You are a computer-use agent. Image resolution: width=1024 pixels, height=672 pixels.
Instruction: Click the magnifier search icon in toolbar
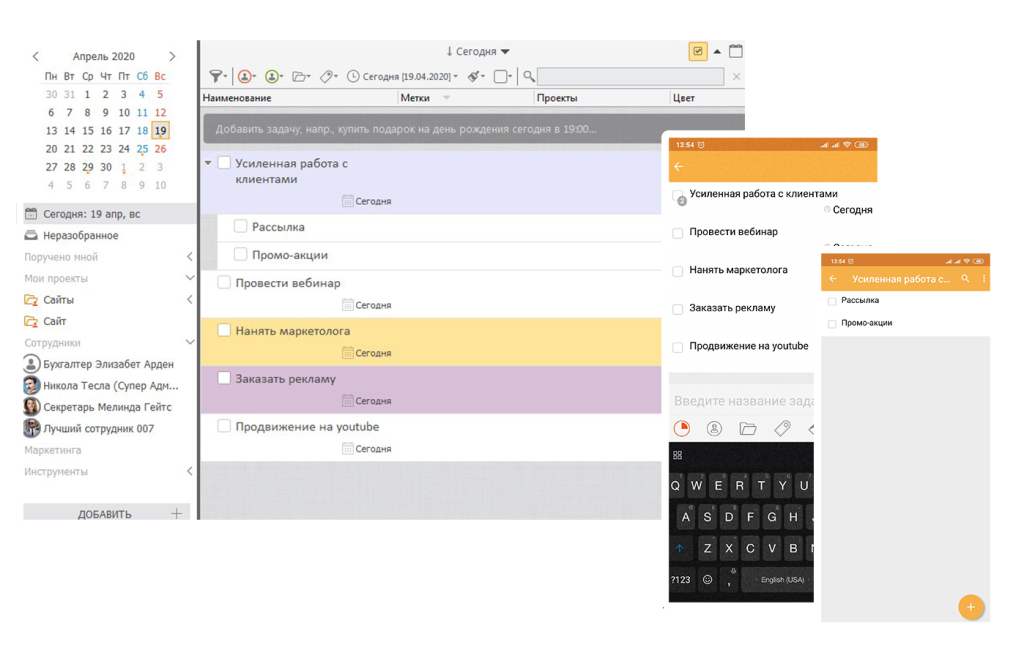click(x=529, y=76)
